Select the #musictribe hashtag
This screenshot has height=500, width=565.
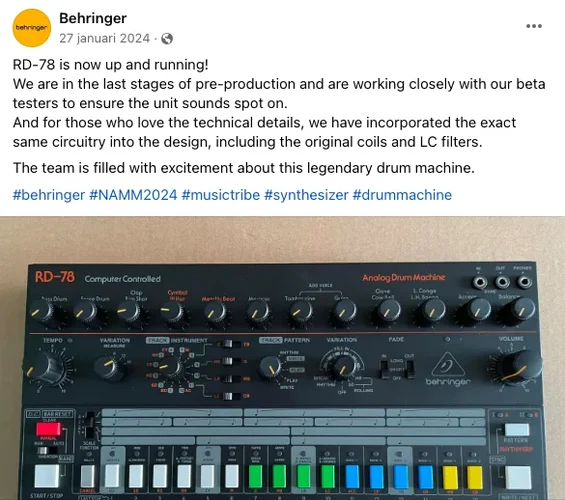(221, 195)
